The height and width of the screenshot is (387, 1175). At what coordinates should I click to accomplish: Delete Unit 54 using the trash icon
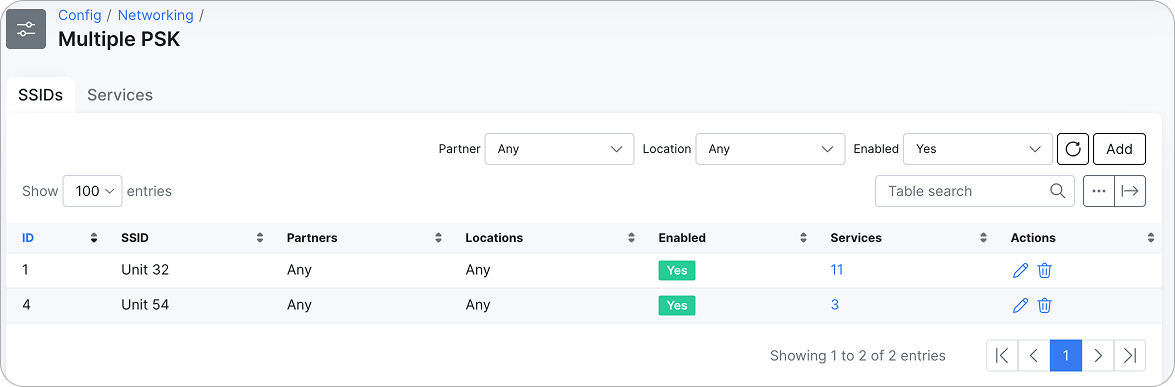click(x=1045, y=305)
